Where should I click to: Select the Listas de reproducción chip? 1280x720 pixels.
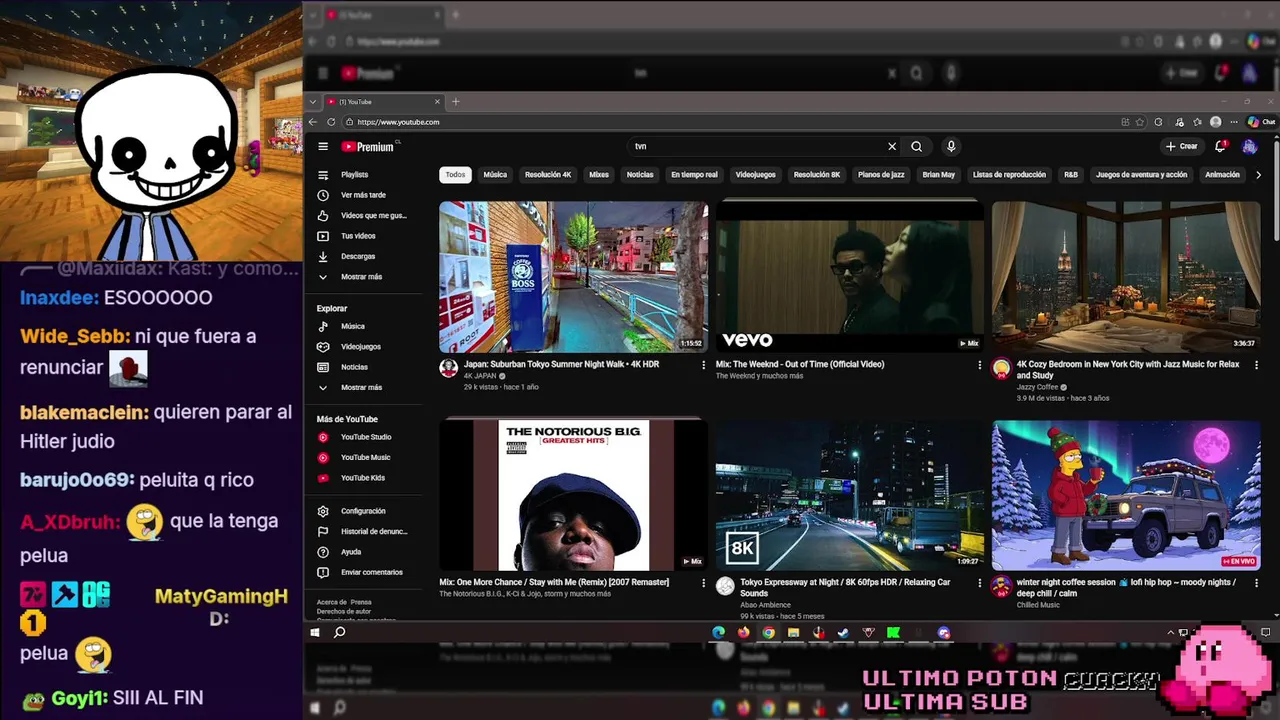pyautogui.click(x=1009, y=175)
